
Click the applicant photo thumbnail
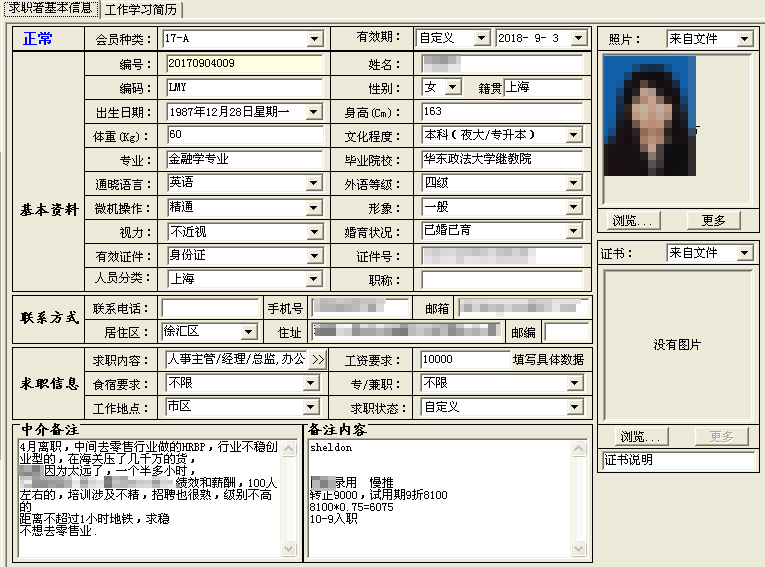click(650, 116)
